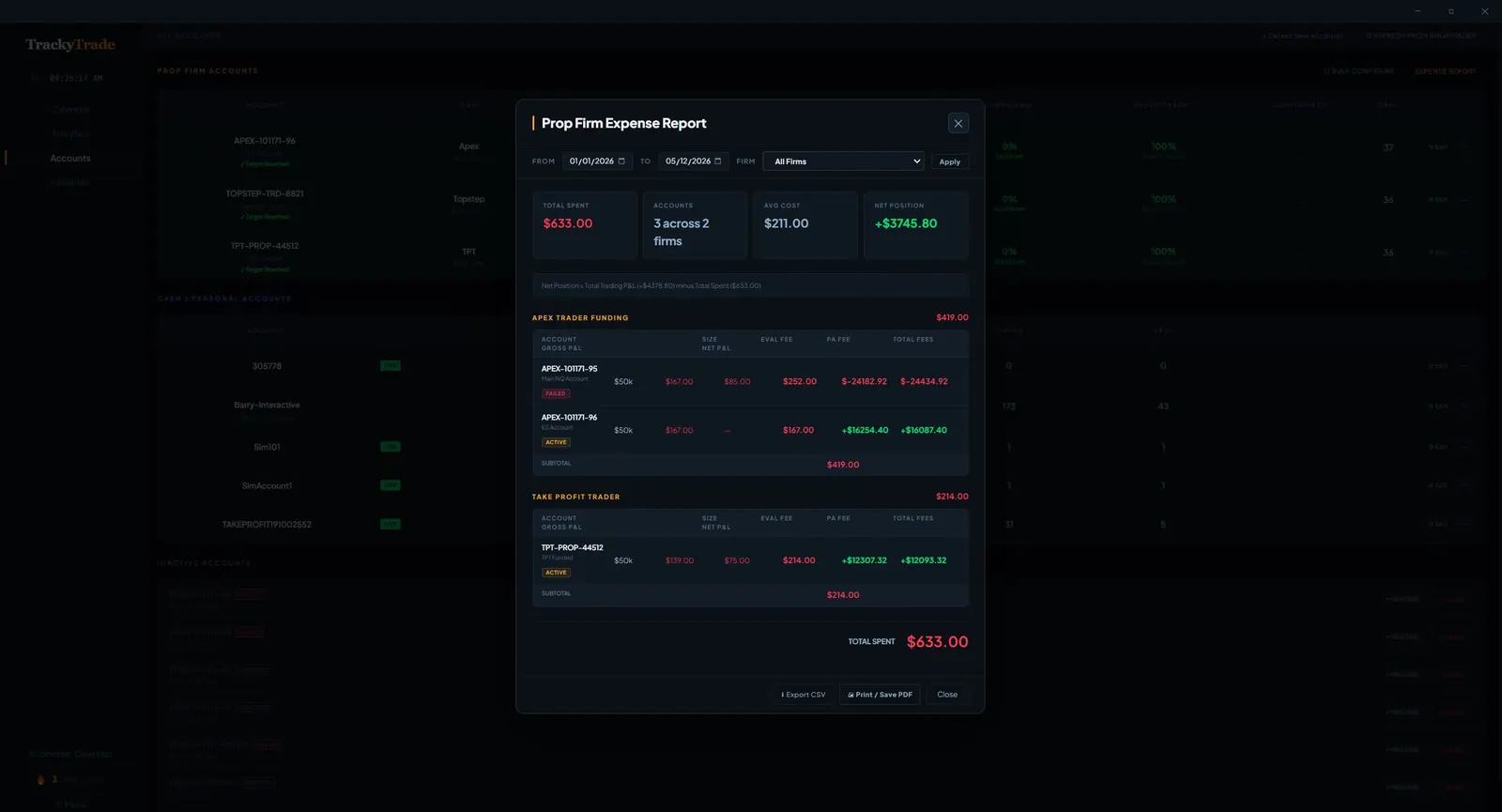Apply the date and firm filter

[x=949, y=161]
